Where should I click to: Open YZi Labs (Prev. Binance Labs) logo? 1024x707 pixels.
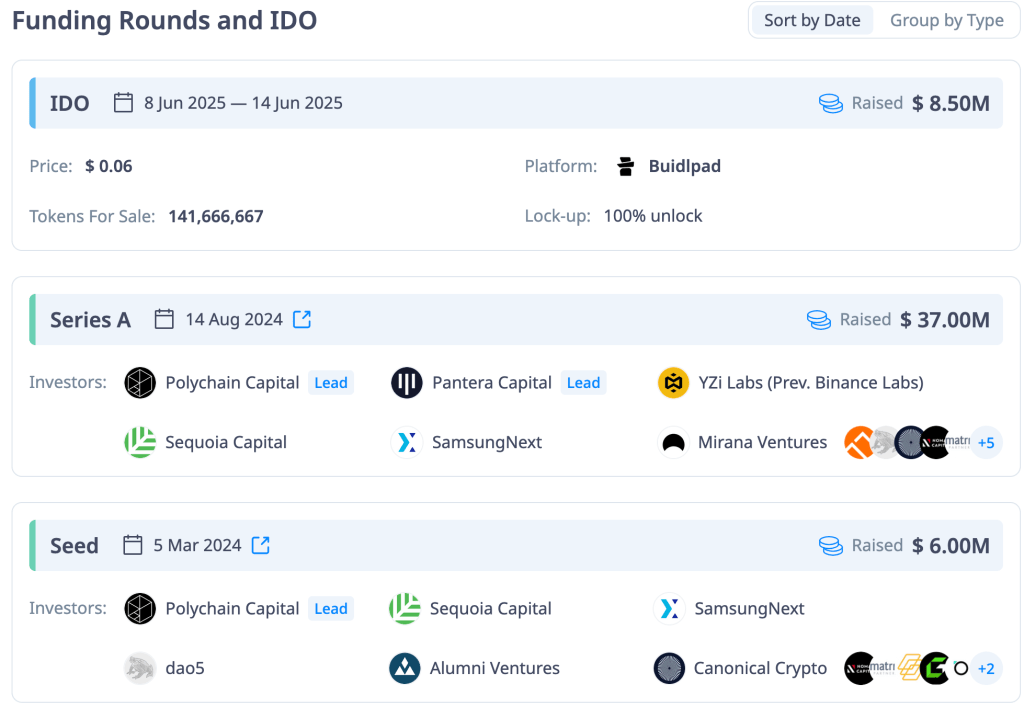pos(673,382)
